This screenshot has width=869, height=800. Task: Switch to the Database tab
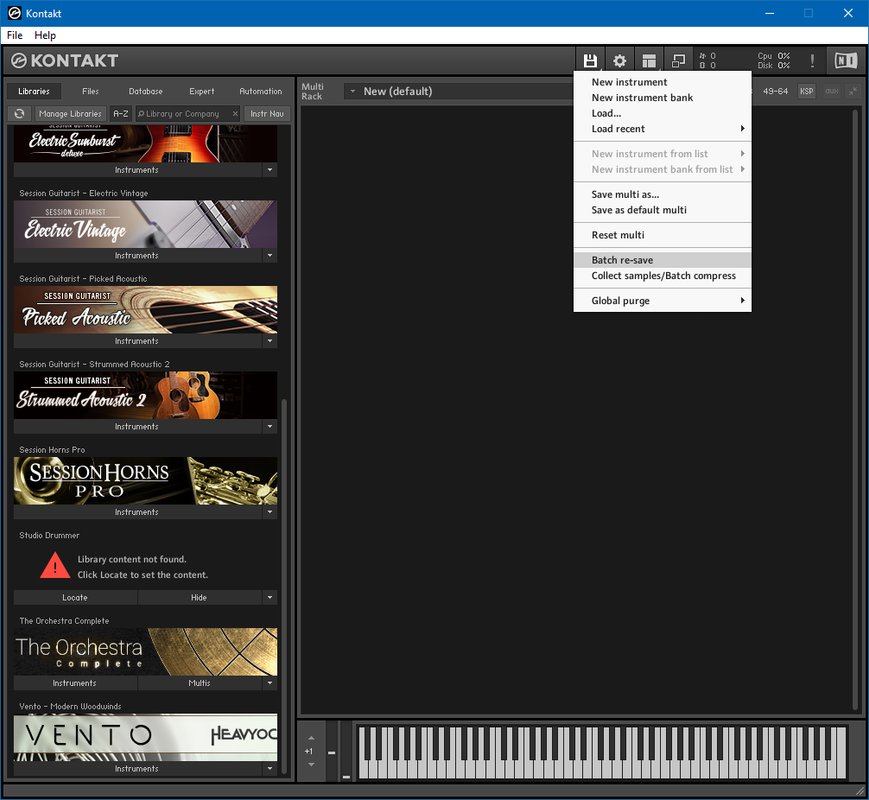(x=145, y=91)
